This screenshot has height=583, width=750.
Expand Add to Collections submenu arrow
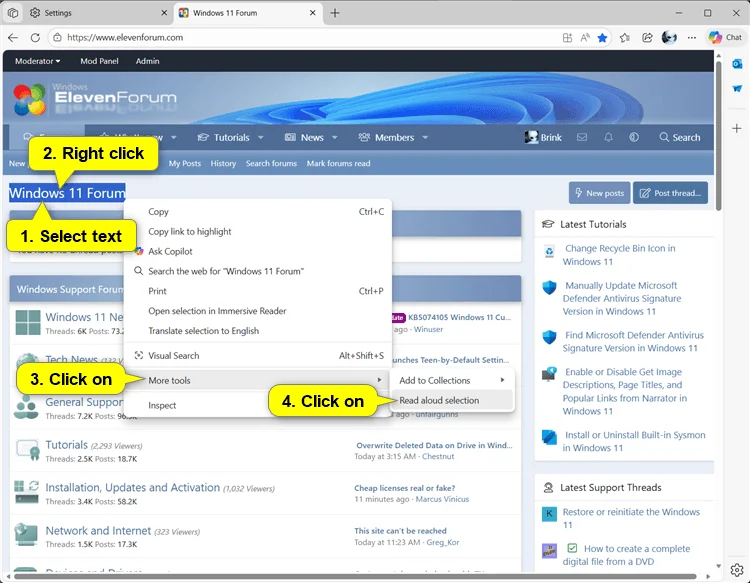coord(502,380)
